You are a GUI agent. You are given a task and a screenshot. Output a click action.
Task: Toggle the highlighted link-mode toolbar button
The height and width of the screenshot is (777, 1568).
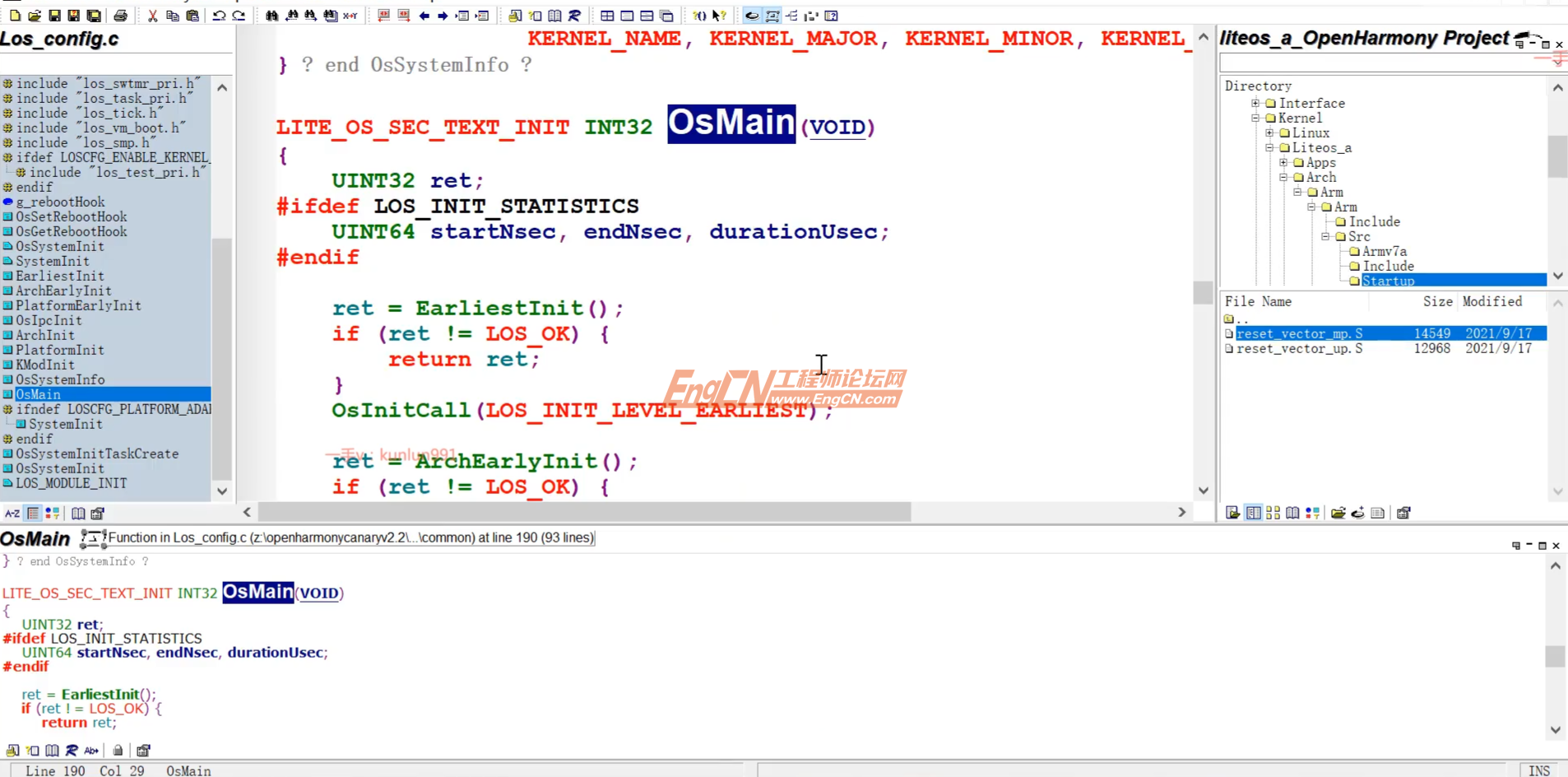[x=753, y=15]
